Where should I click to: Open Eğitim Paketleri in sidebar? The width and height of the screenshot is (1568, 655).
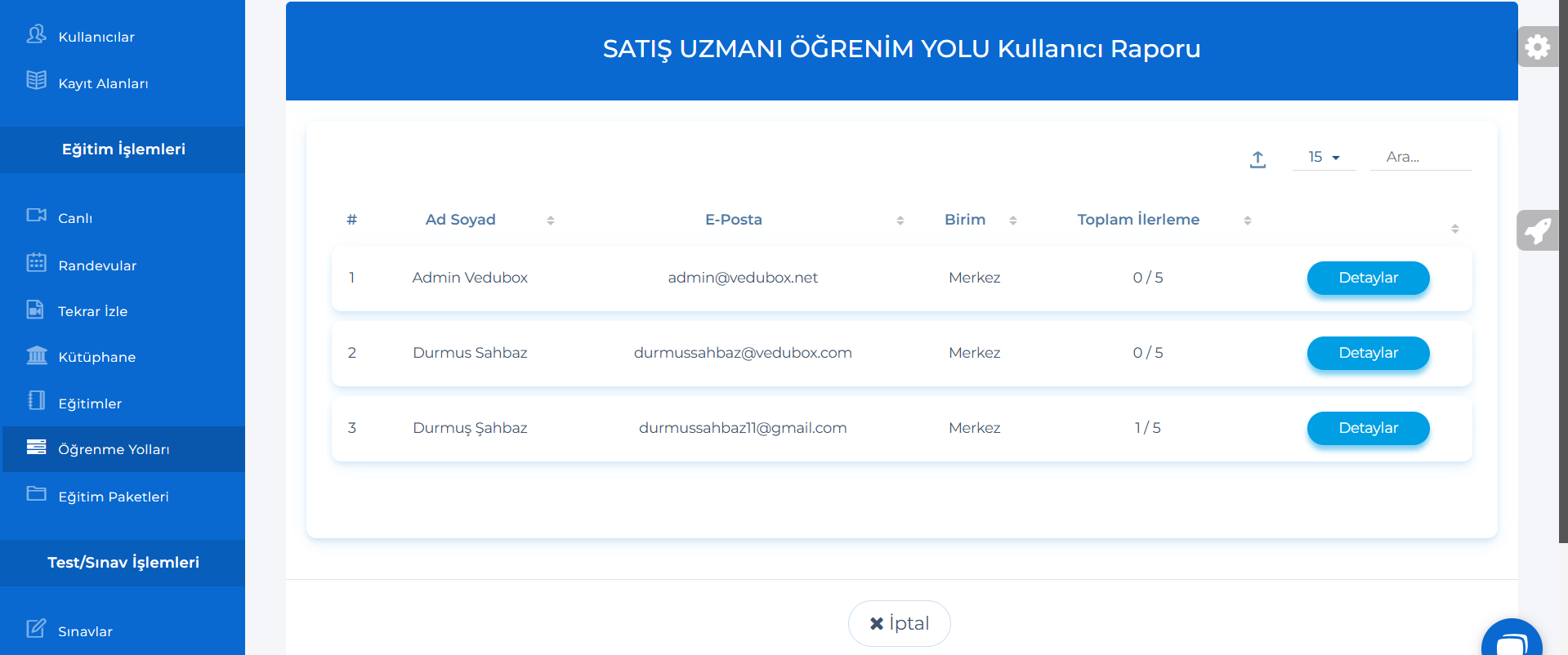[x=114, y=497]
